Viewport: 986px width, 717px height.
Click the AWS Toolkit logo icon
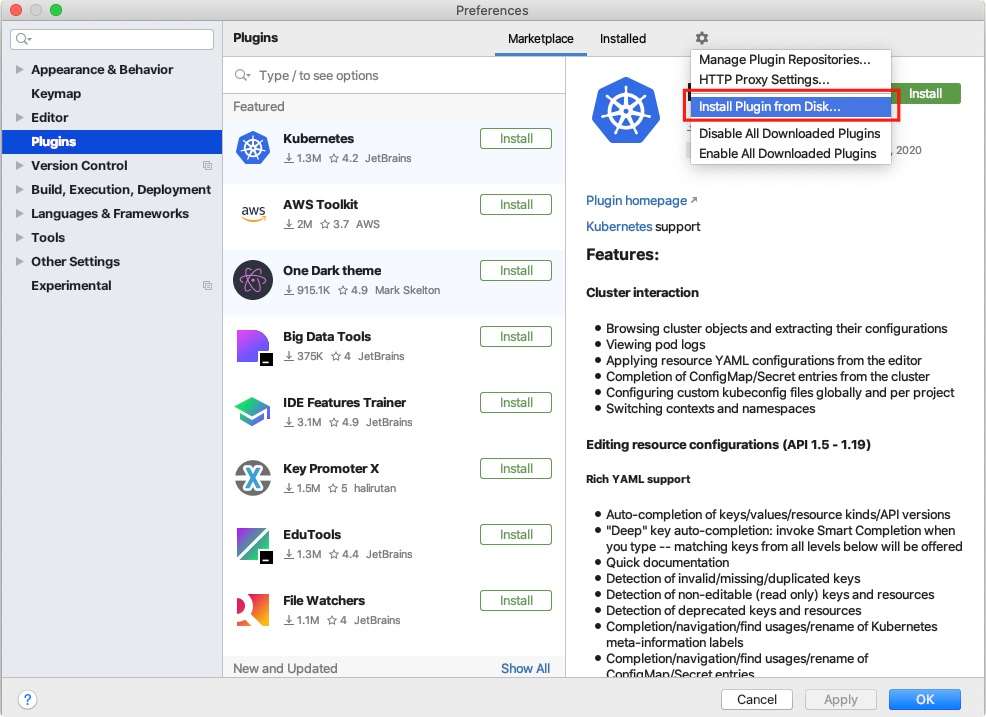[x=253, y=214]
